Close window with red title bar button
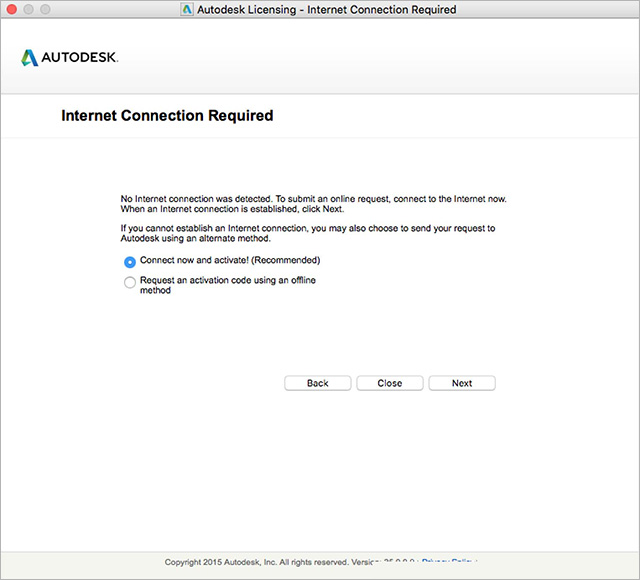Viewport: 640px width, 580px height. coord(12,9)
